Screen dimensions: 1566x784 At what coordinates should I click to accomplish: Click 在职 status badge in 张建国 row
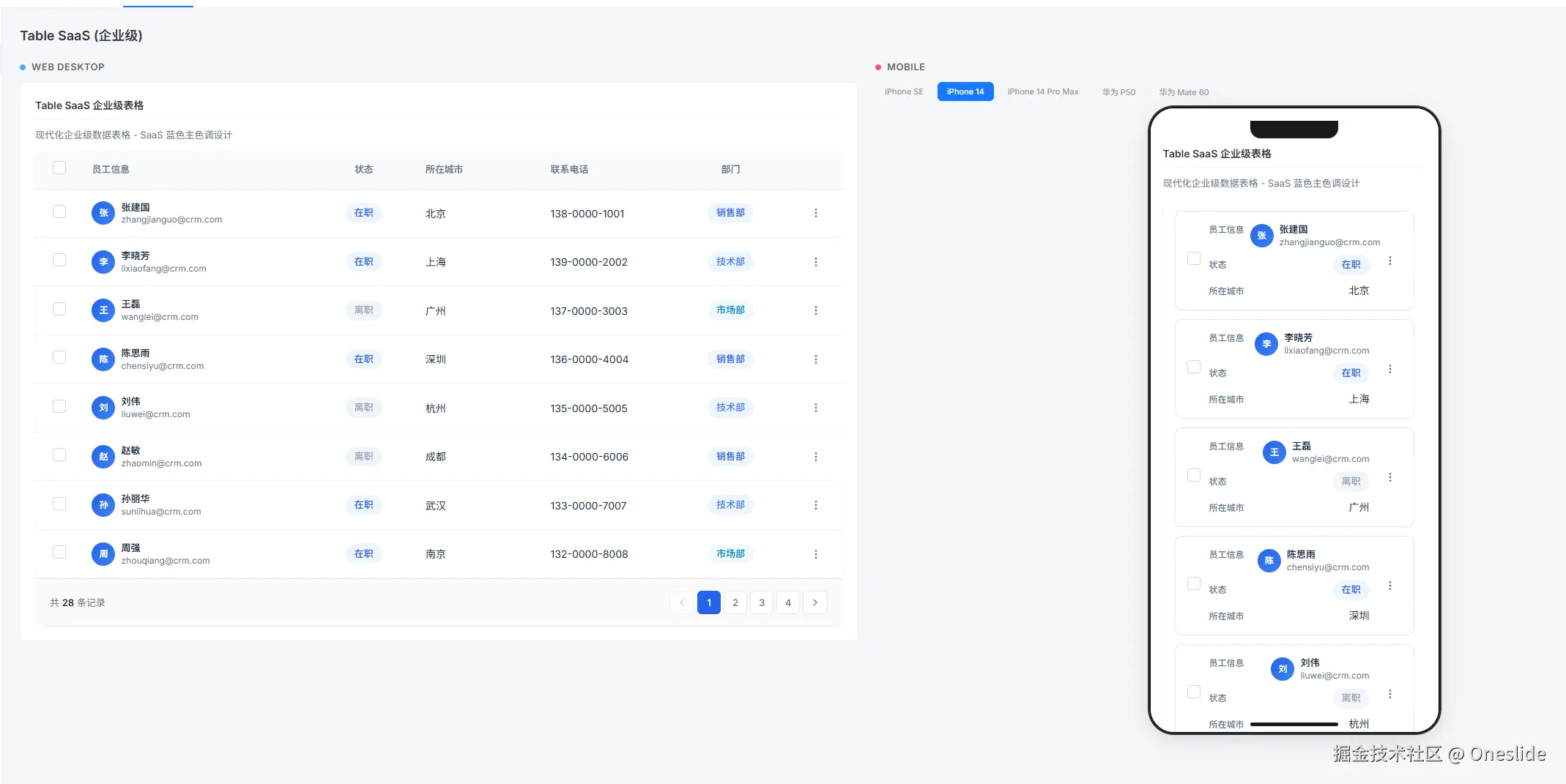click(x=363, y=212)
